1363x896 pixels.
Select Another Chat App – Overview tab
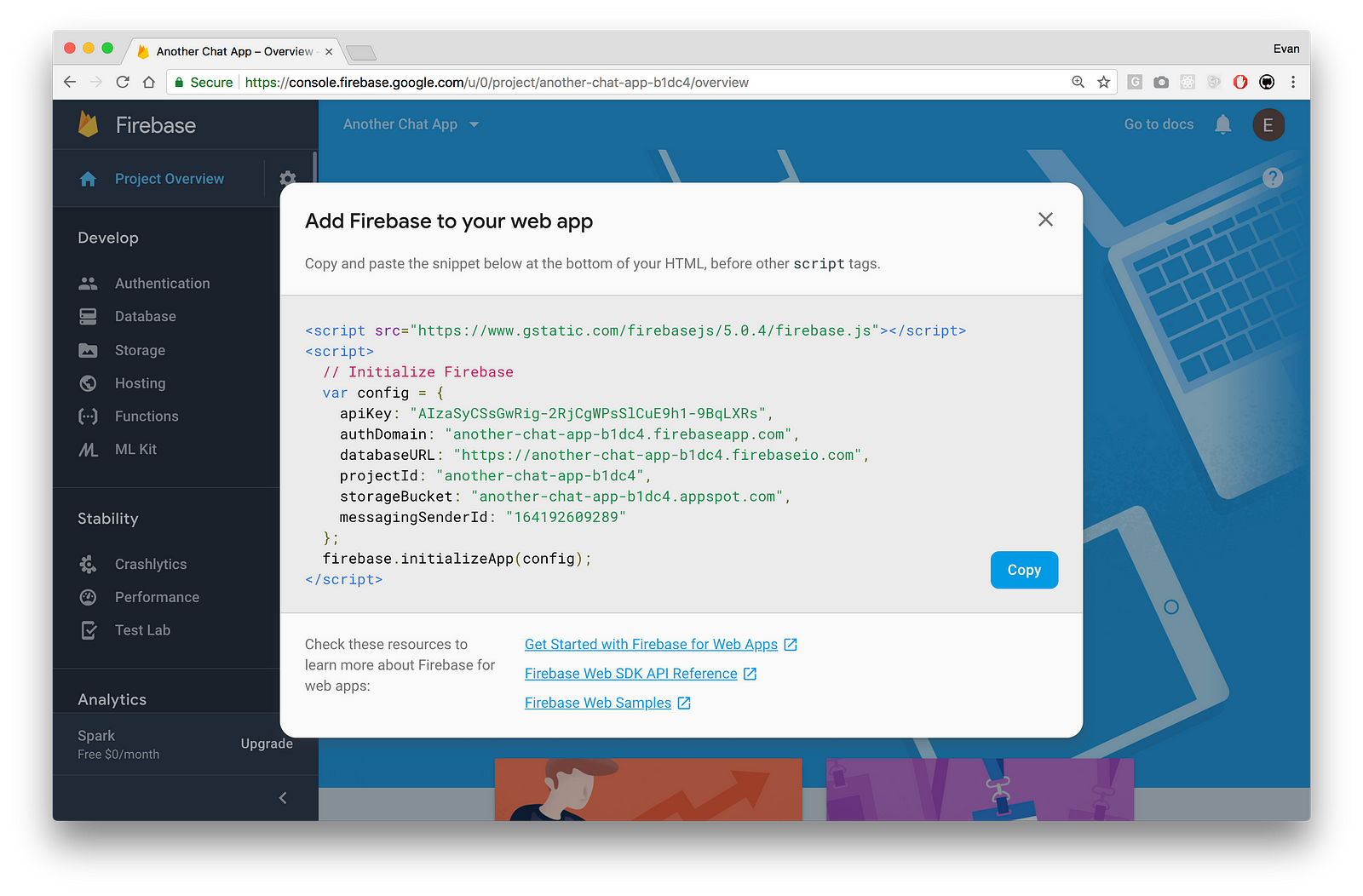[234, 52]
